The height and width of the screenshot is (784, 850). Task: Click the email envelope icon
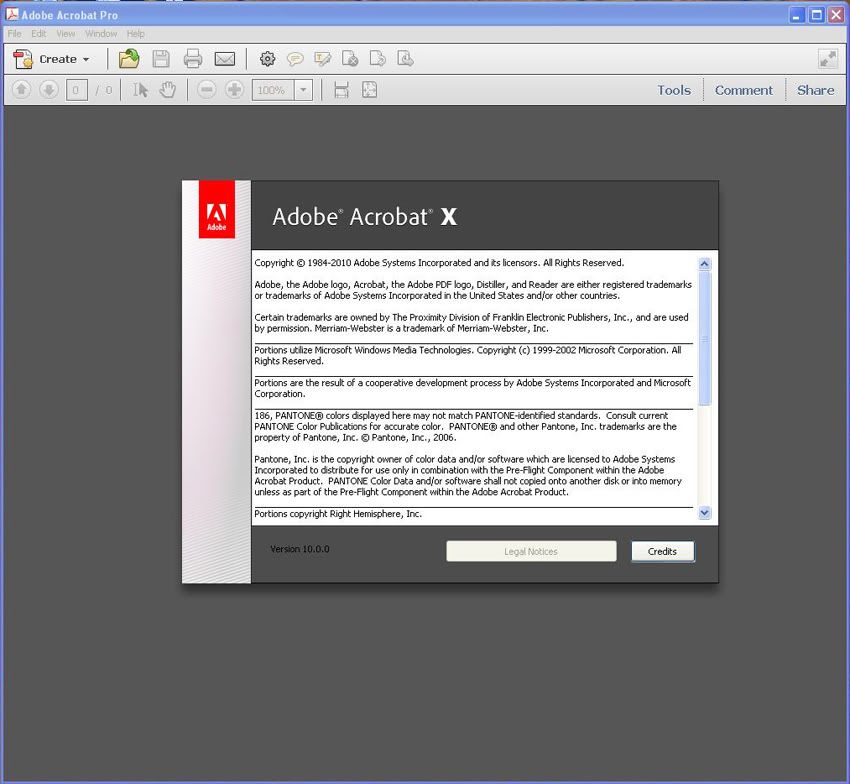tap(224, 59)
